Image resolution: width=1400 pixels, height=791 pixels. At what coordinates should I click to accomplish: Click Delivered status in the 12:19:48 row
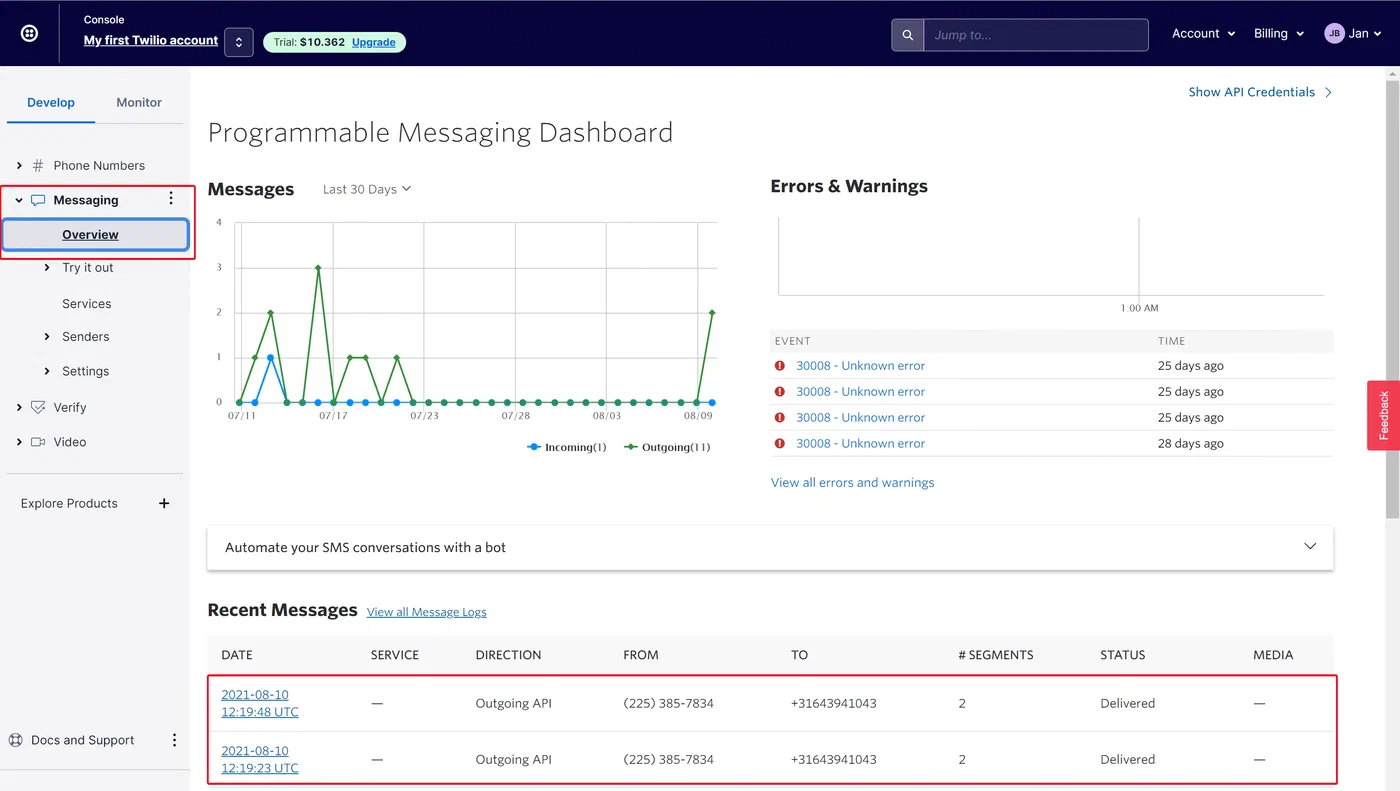coord(1127,703)
